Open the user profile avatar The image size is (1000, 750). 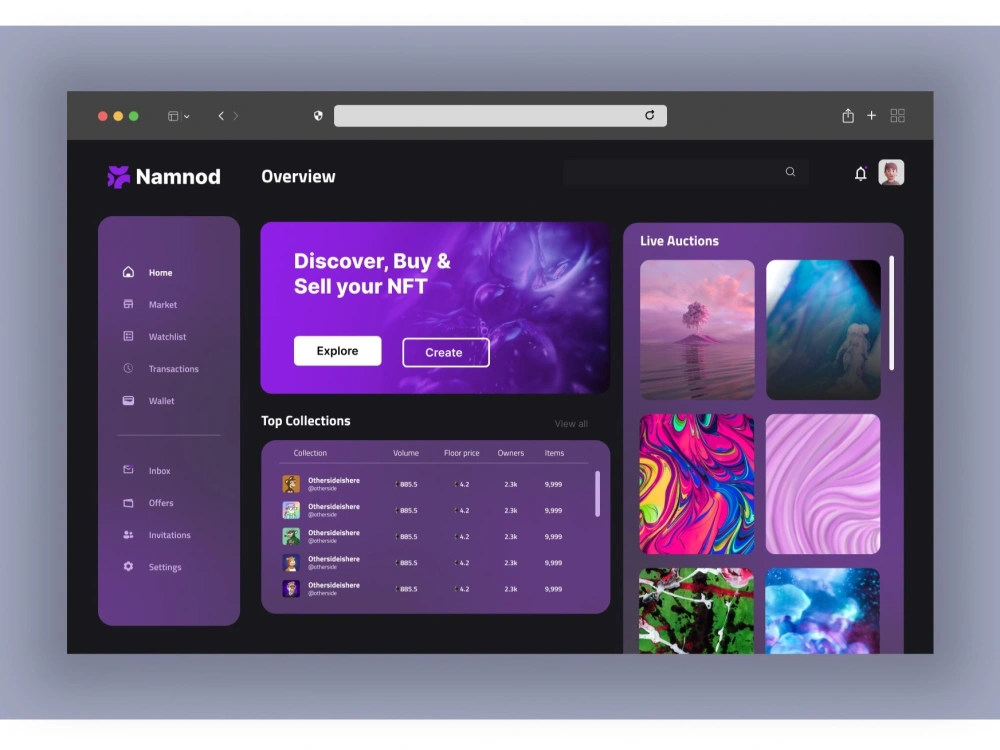pos(891,172)
